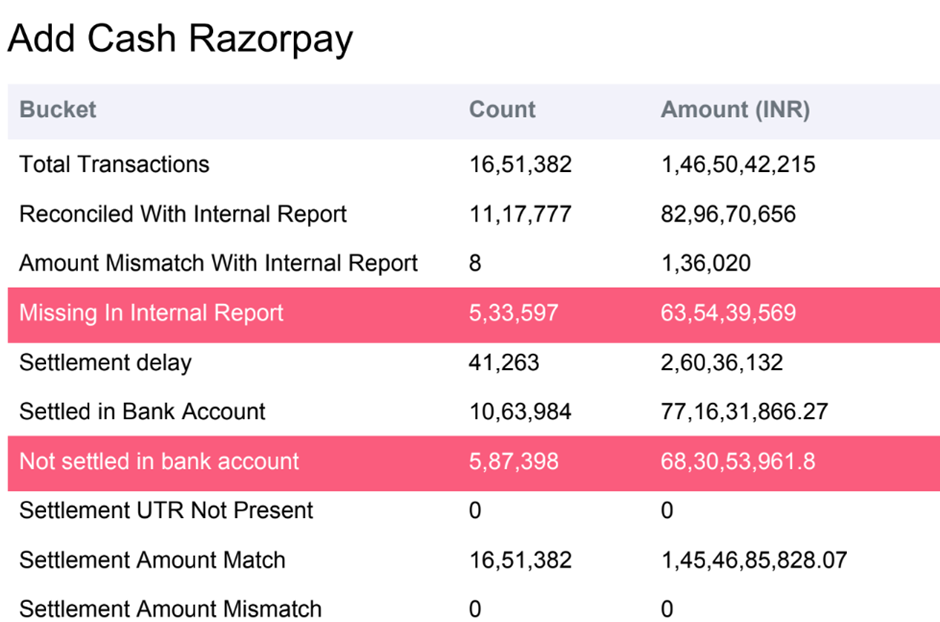Click 'Settlement UTR Not Present' label
Screen dimensions: 940x622
(166, 511)
